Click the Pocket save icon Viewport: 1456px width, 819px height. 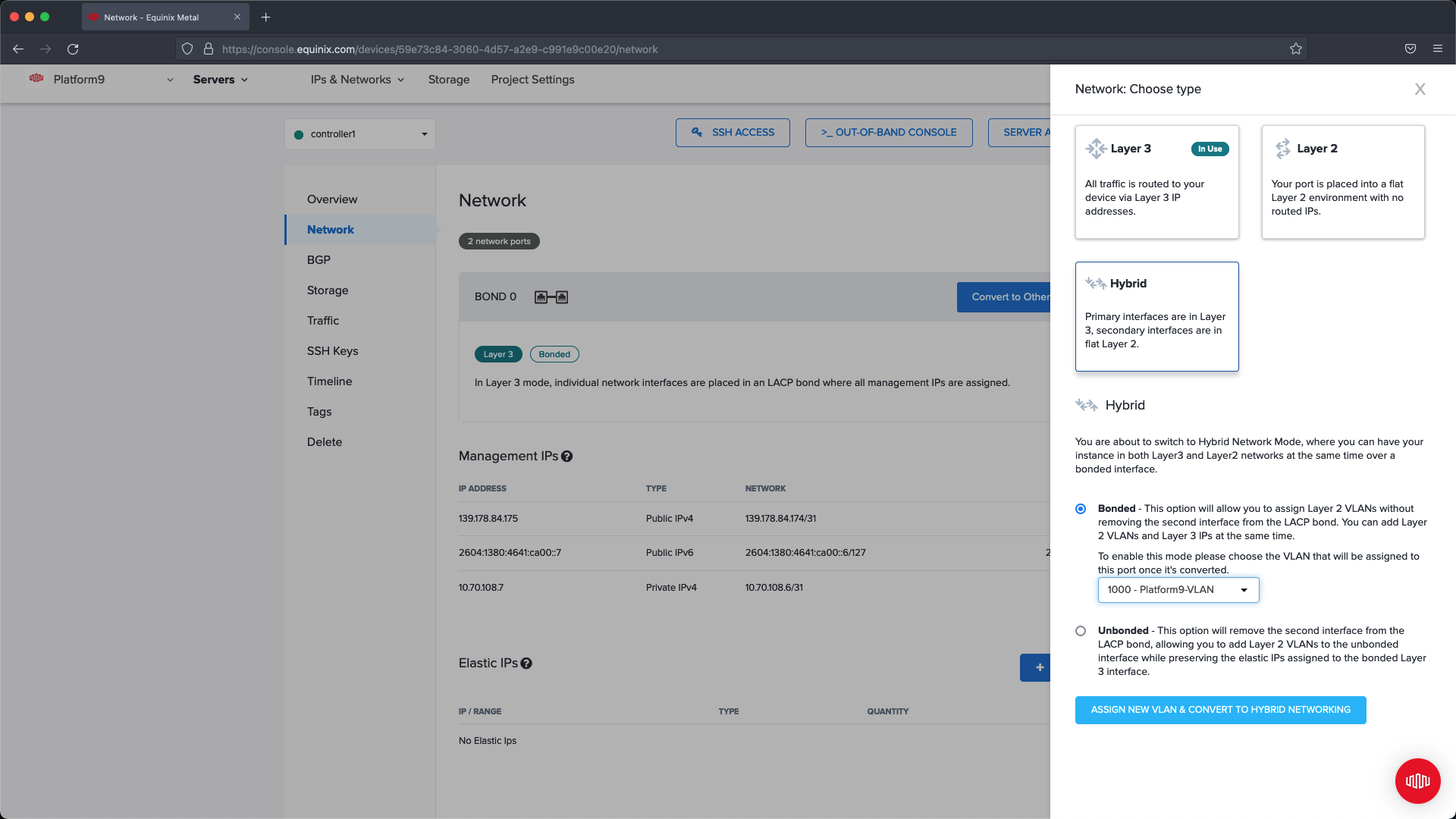click(x=1410, y=49)
